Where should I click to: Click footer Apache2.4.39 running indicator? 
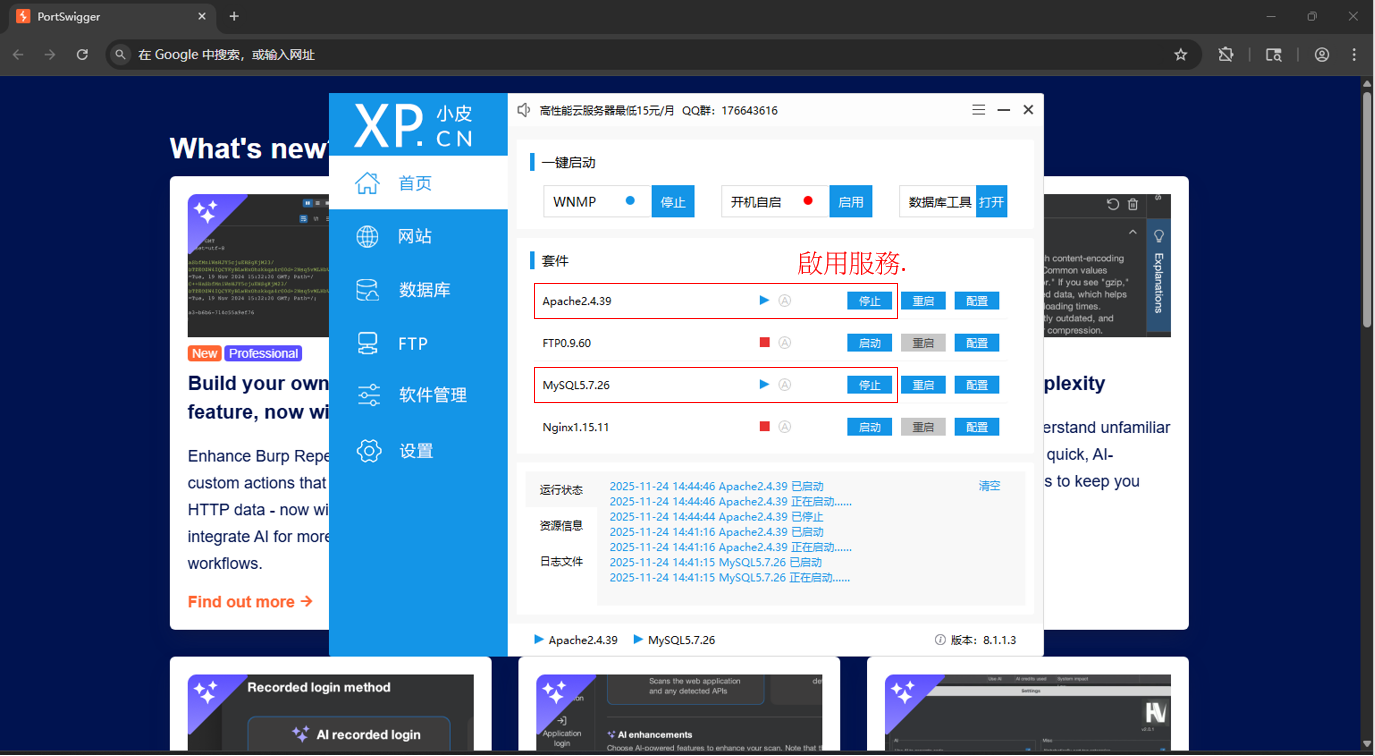tap(576, 640)
